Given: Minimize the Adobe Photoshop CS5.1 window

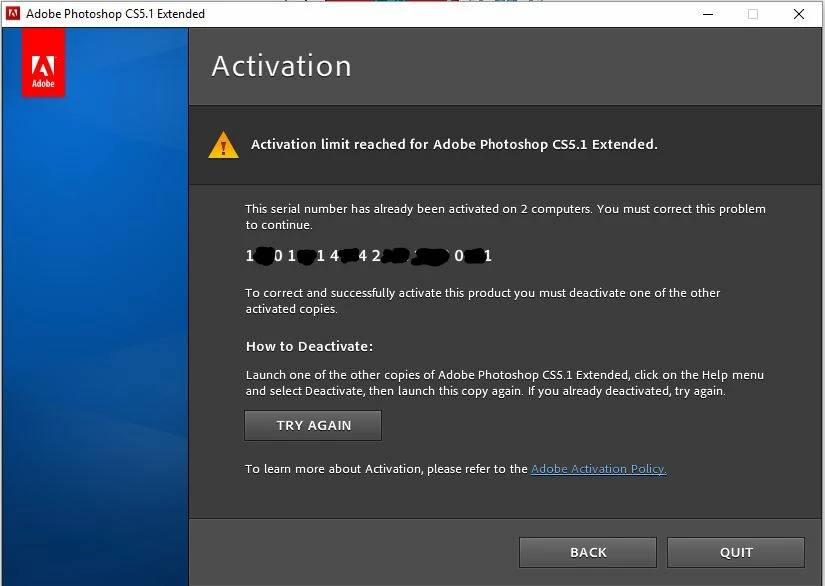Looking at the screenshot, I should (x=708, y=14).
